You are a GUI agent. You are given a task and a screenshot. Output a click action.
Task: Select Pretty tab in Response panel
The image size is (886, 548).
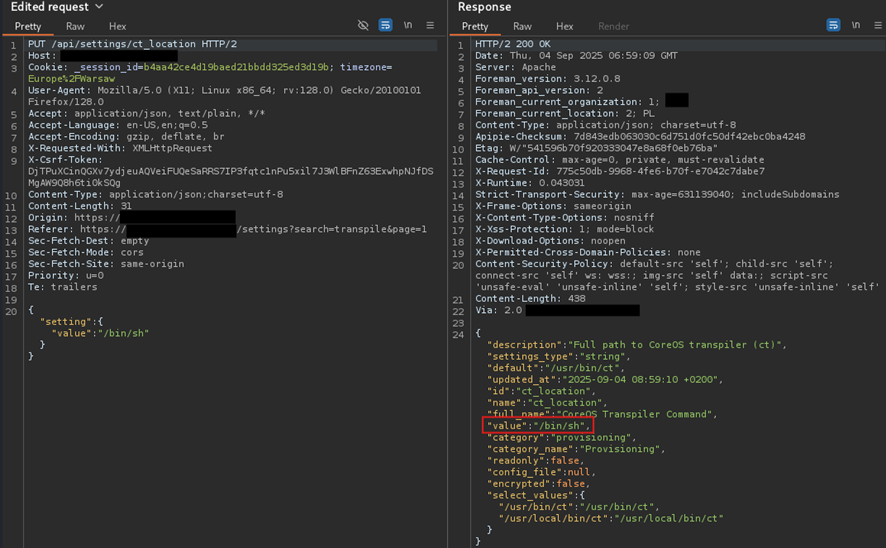tap(475, 26)
